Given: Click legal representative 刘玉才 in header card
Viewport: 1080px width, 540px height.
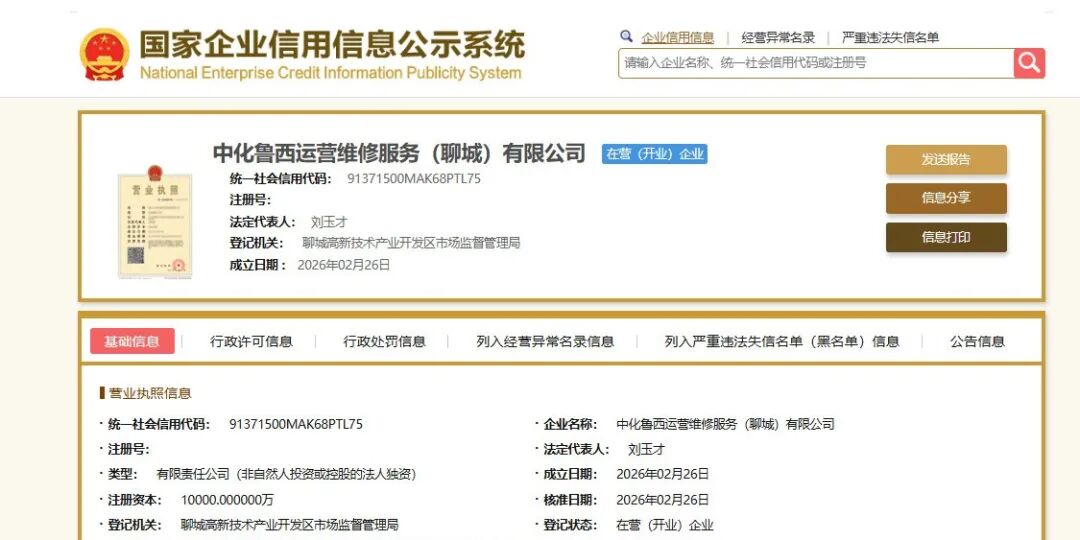Looking at the screenshot, I should coord(329,222).
